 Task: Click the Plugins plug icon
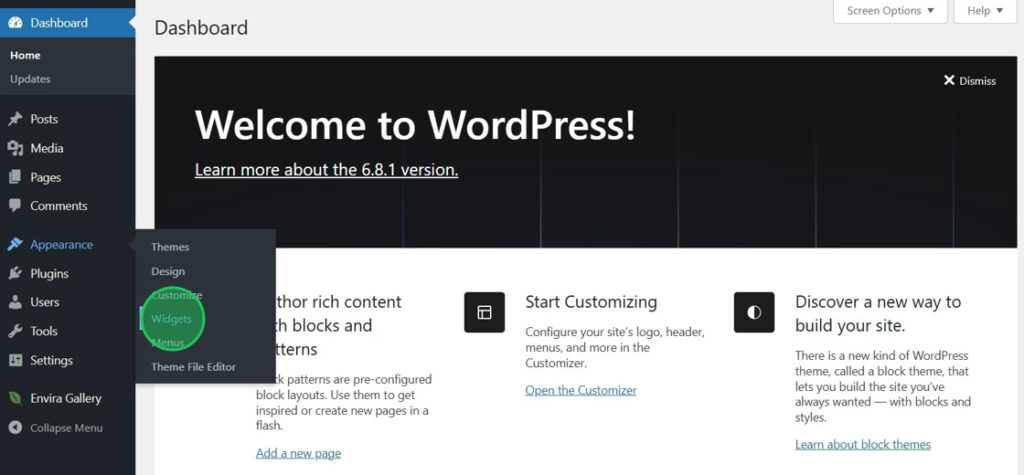pos(15,273)
